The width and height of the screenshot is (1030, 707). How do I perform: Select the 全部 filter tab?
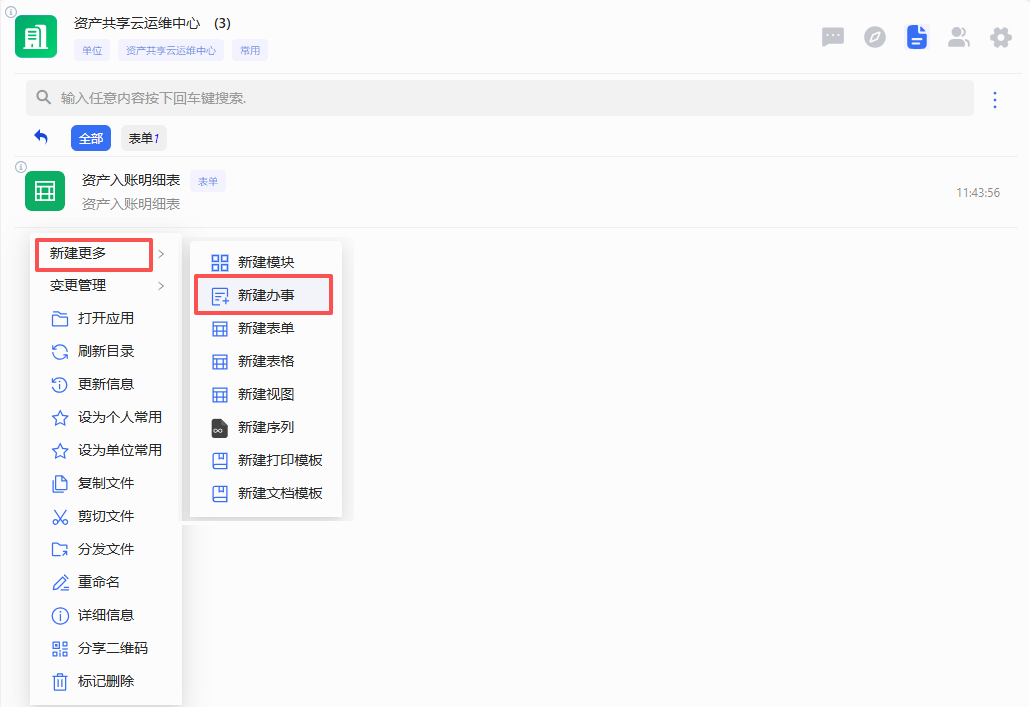point(90,138)
